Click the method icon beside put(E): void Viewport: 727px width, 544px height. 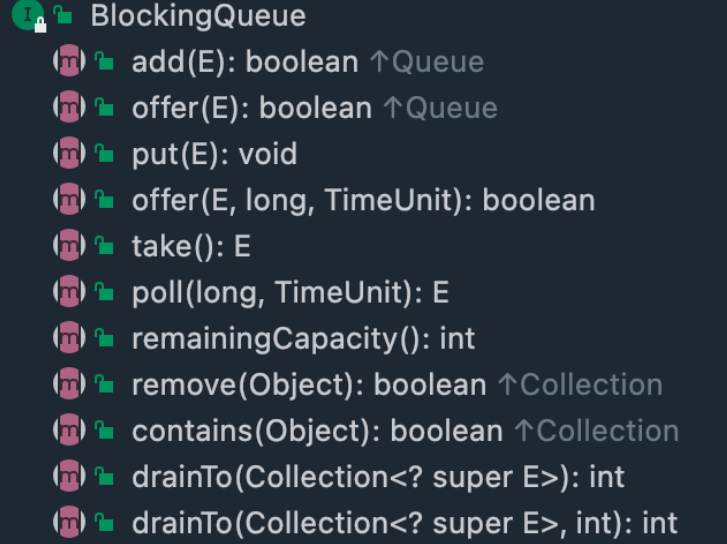(66, 154)
